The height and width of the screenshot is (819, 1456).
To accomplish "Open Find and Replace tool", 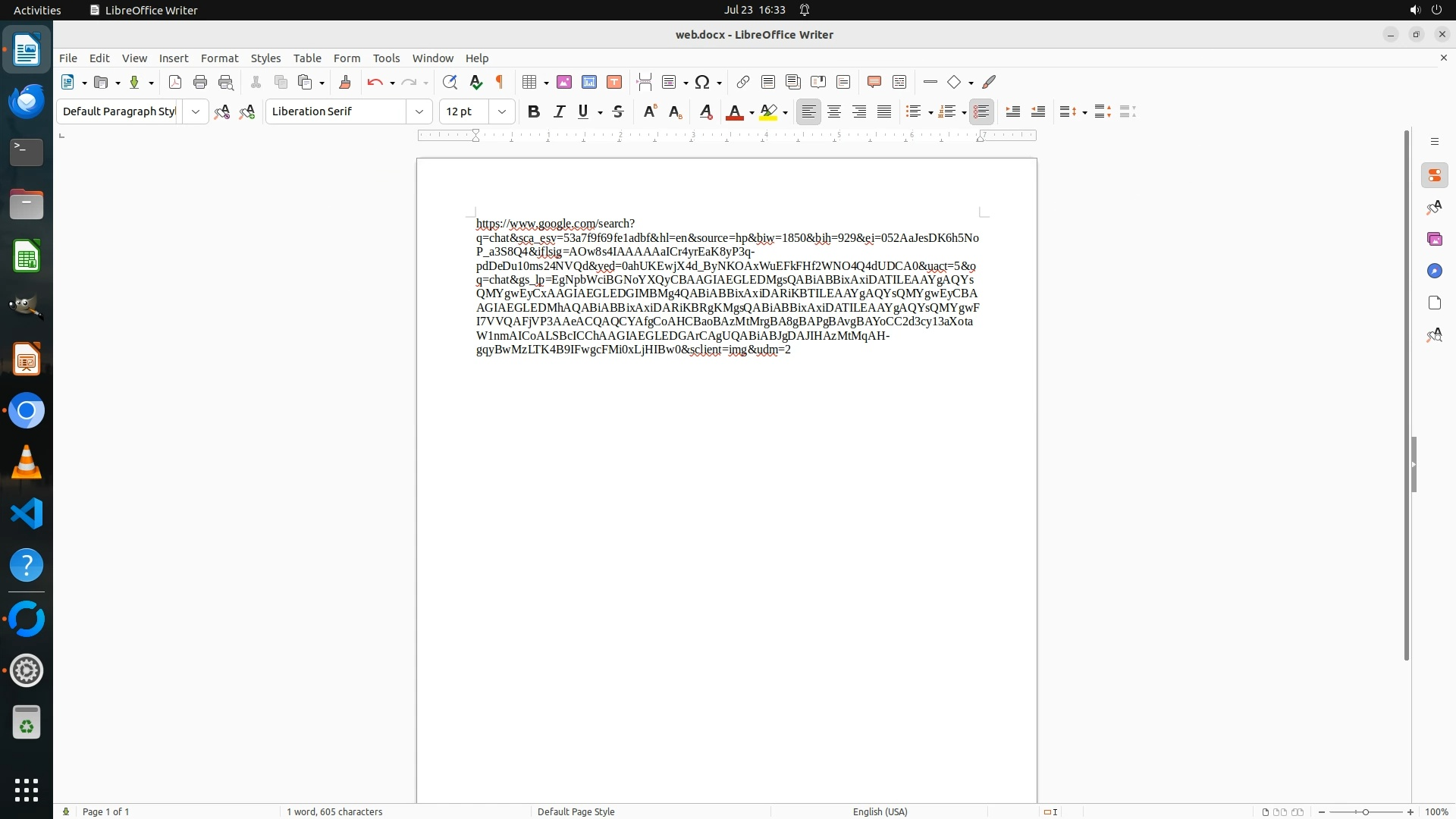I will (x=450, y=82).
